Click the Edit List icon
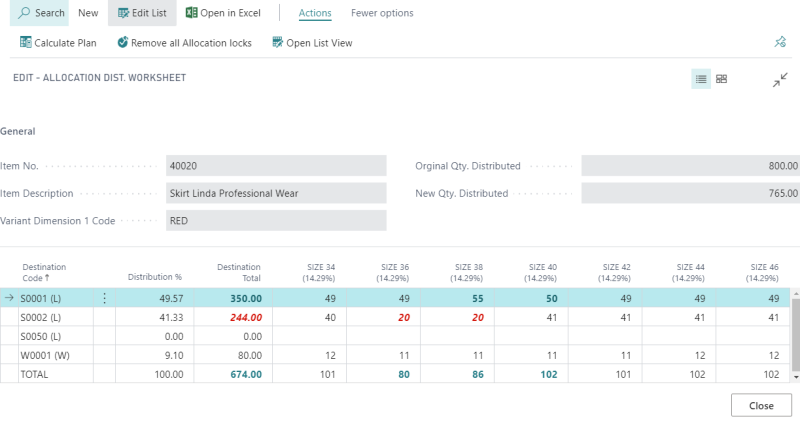 (x=122, y=13)
